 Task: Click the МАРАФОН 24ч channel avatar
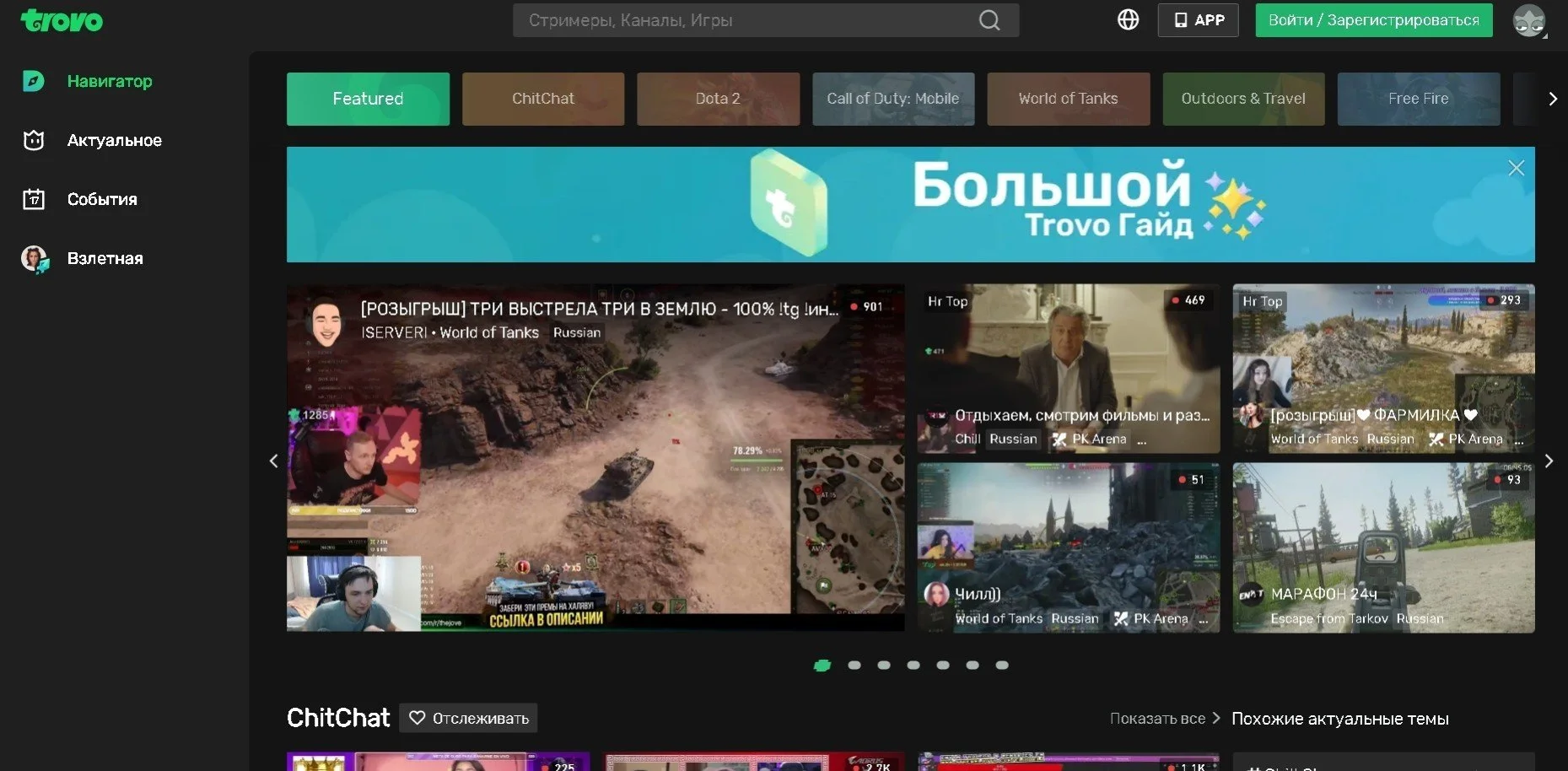tap(1251, 595)
